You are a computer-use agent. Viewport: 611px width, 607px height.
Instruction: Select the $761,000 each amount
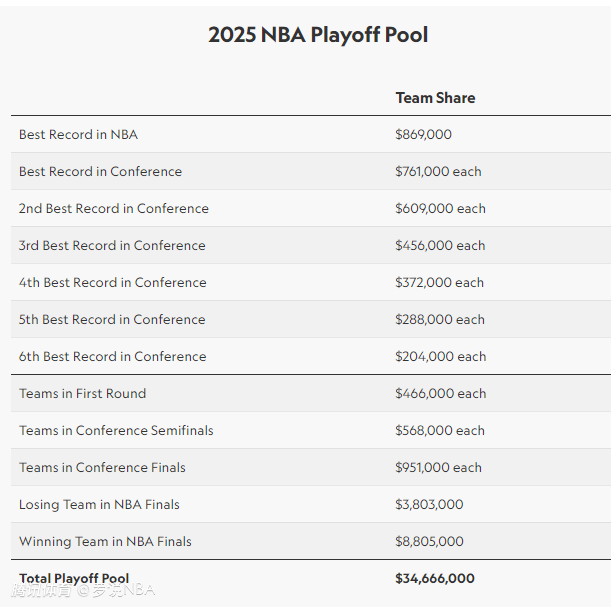coord(438,171)
